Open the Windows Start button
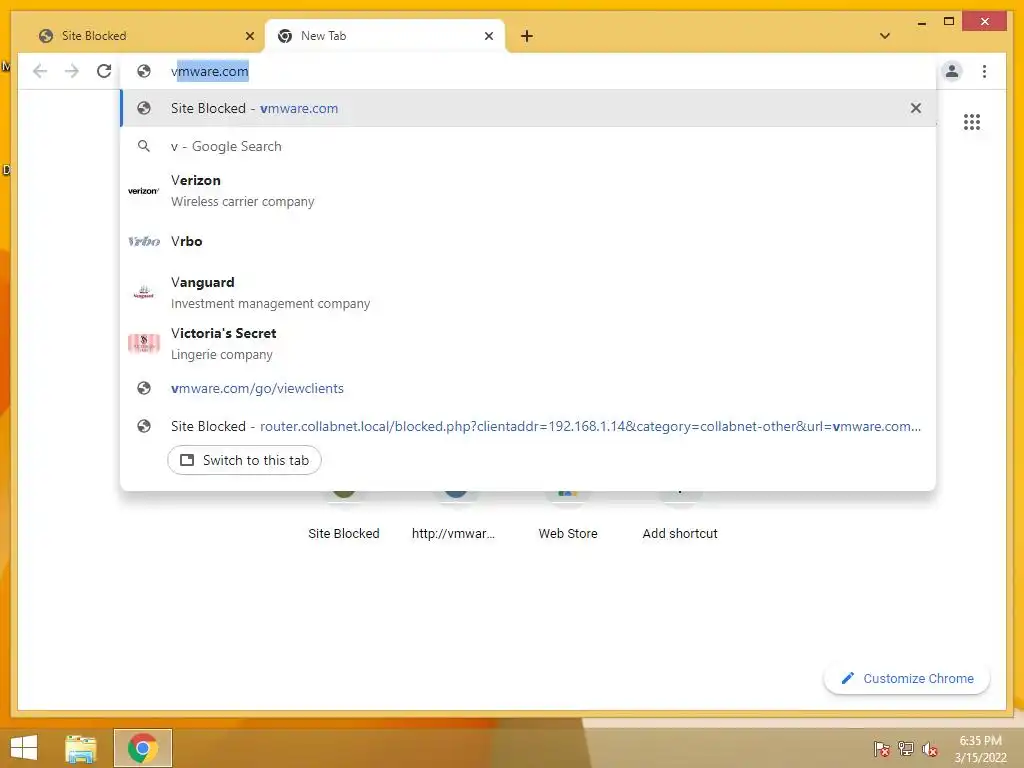 [x=24, y=748]
